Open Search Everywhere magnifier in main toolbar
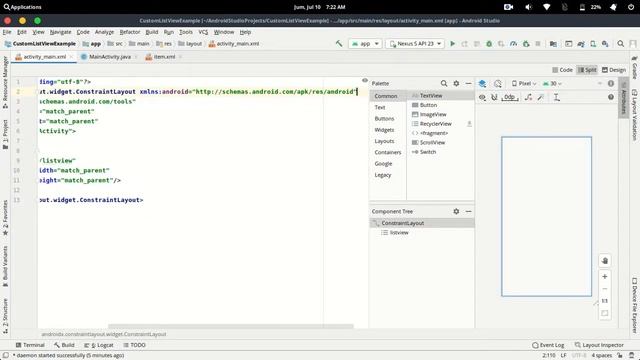 [620, 44]
